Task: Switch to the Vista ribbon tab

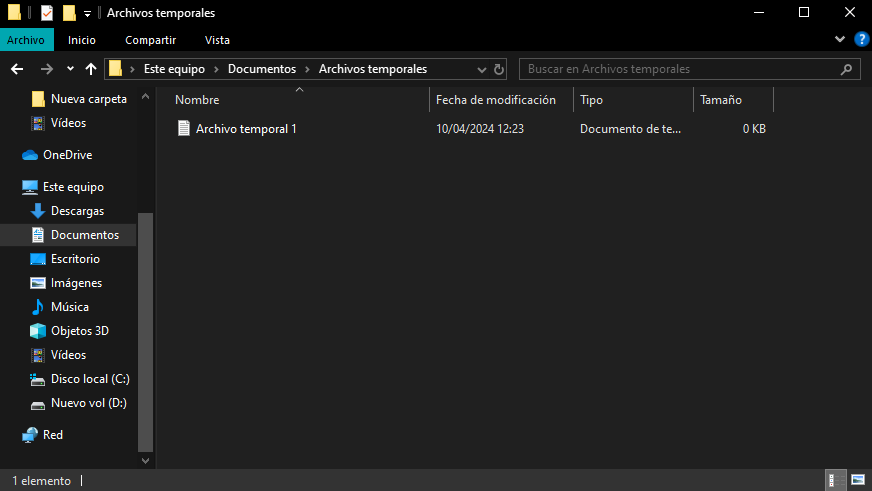Action: click(217, 40)
